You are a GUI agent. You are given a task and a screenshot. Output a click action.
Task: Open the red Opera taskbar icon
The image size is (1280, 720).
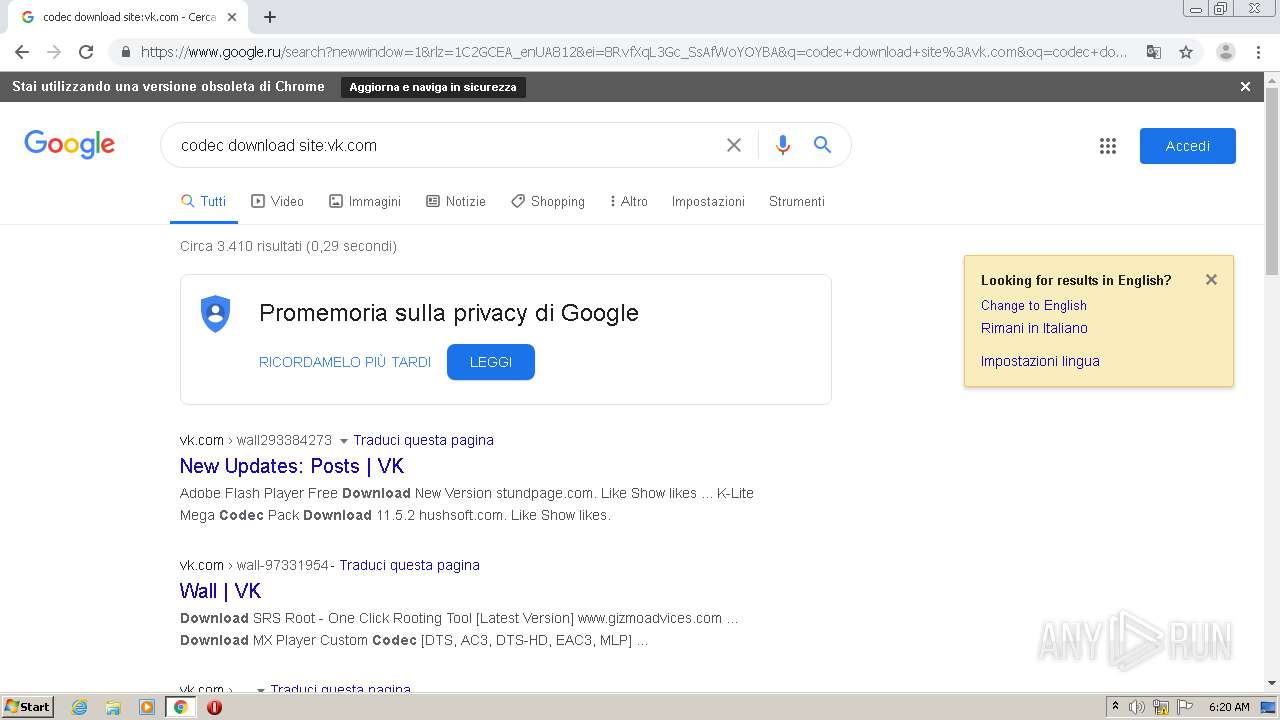click(214, 707)
